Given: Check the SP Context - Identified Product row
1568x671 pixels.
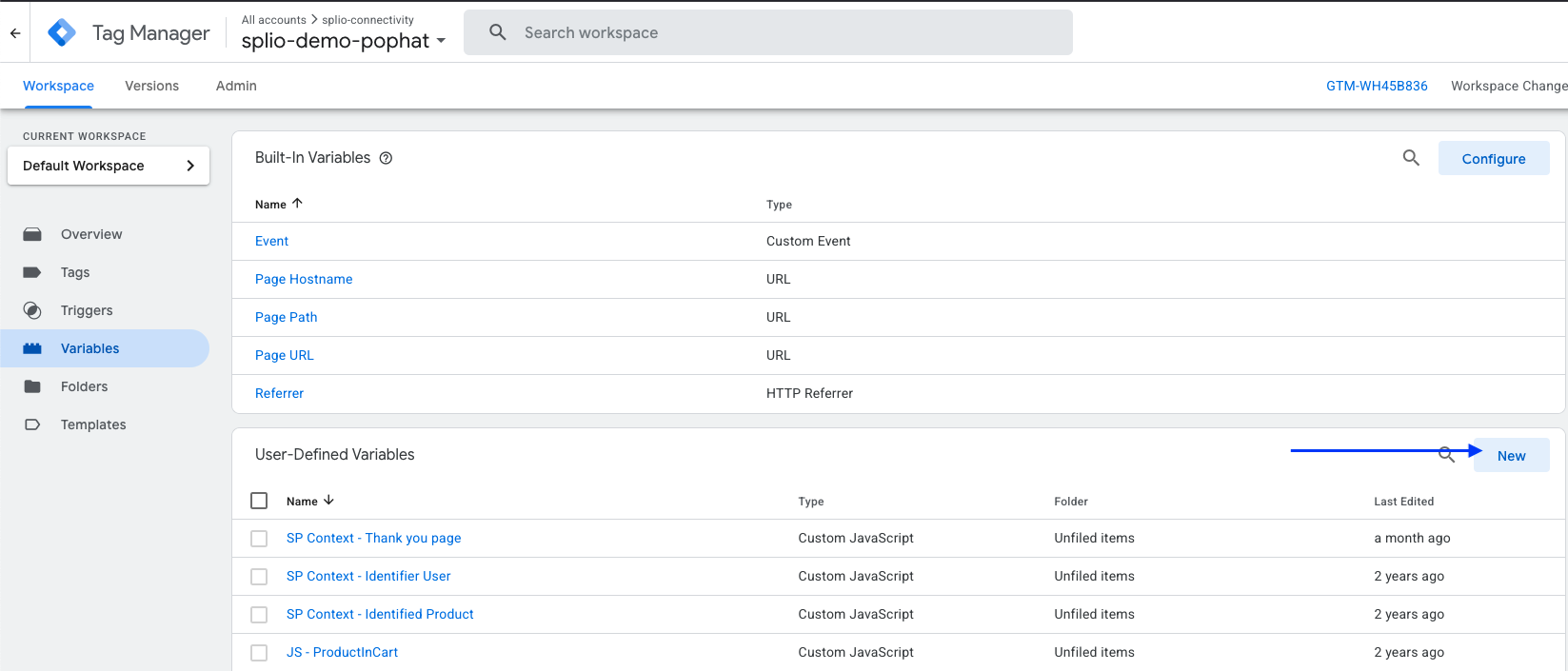Looking at the screenshot, I should tap(259, 615).
